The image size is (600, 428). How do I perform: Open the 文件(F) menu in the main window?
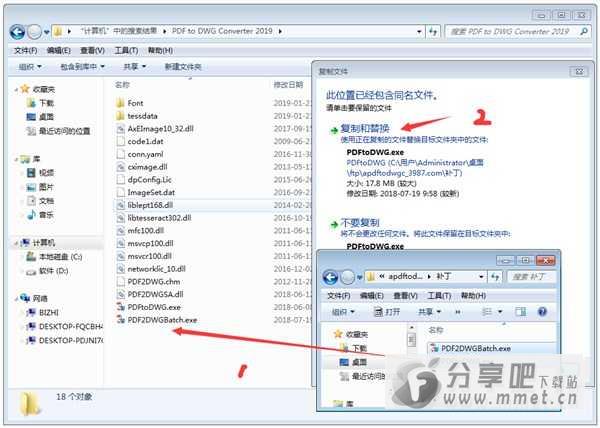(x=26, y=50)
